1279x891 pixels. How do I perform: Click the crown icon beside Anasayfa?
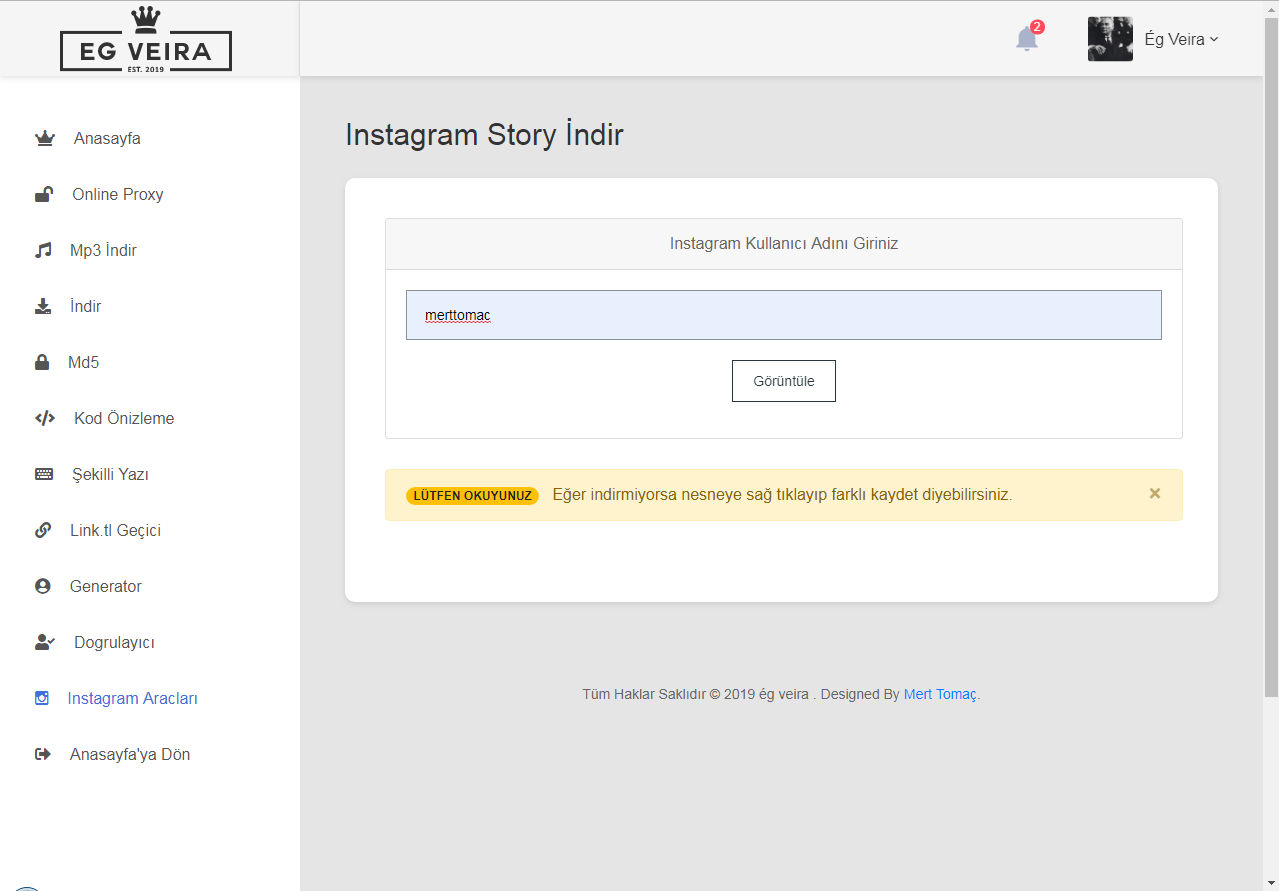coord(44,138)
